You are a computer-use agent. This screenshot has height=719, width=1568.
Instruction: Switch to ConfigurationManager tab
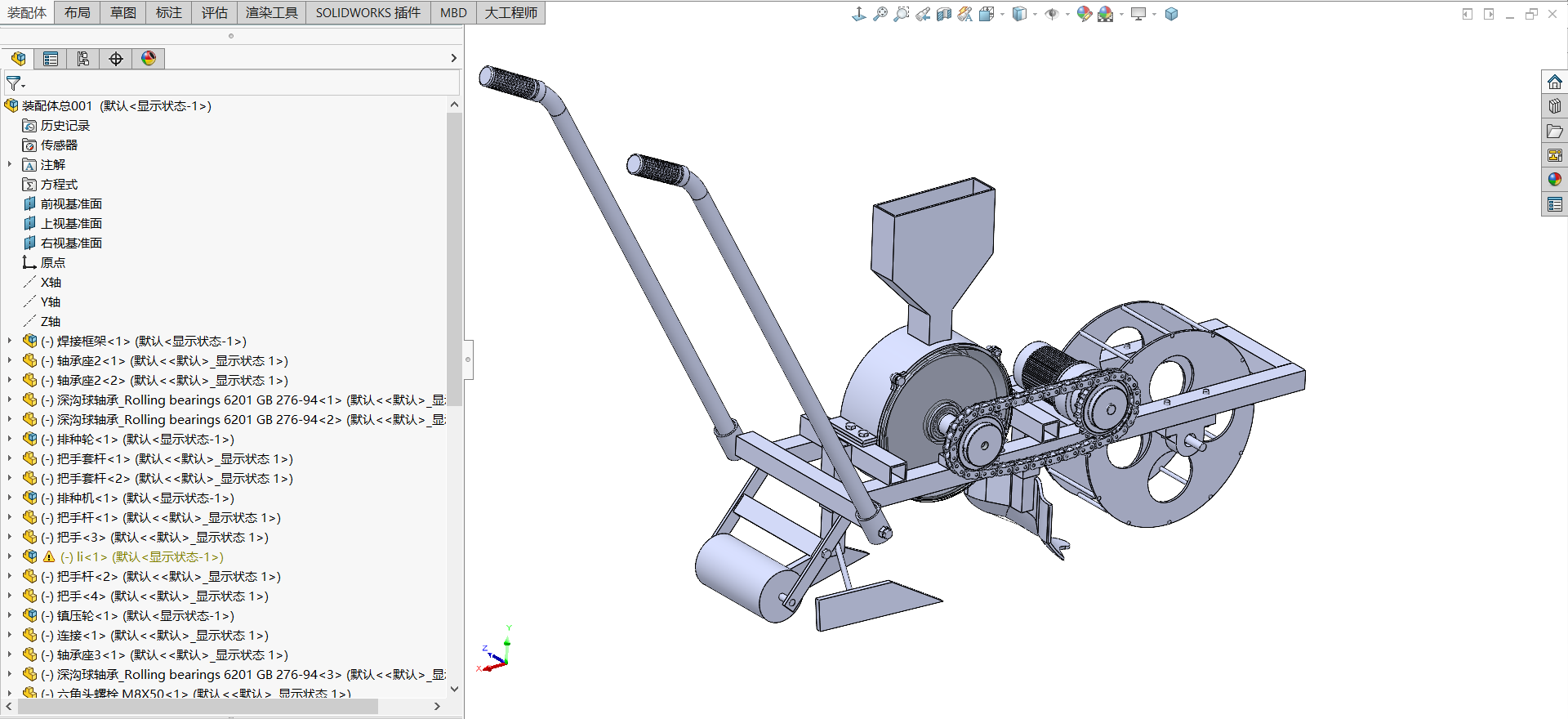(83, 59)
